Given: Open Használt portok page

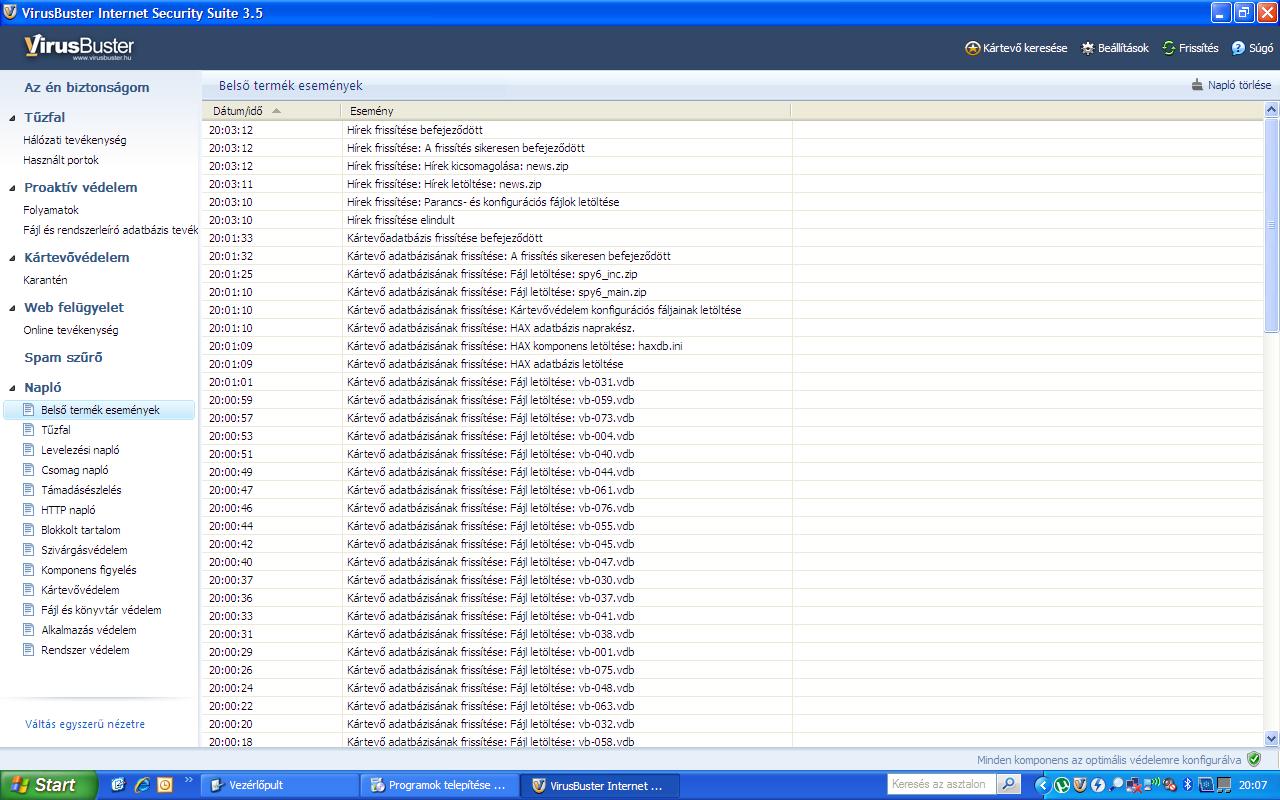Looking at the screenshot, I should click(61, 160).
